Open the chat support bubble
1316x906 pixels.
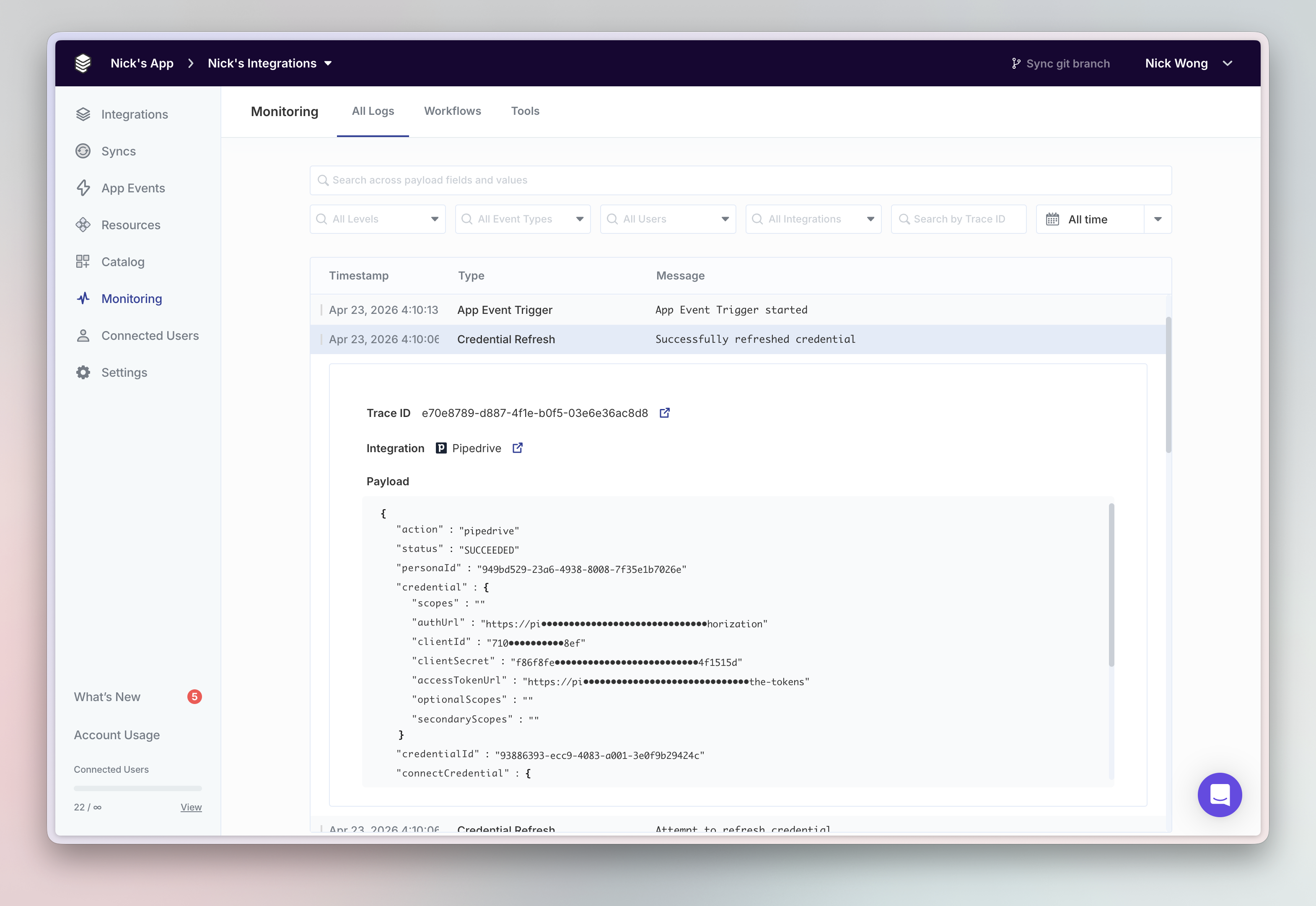[x=1220, y=795]
